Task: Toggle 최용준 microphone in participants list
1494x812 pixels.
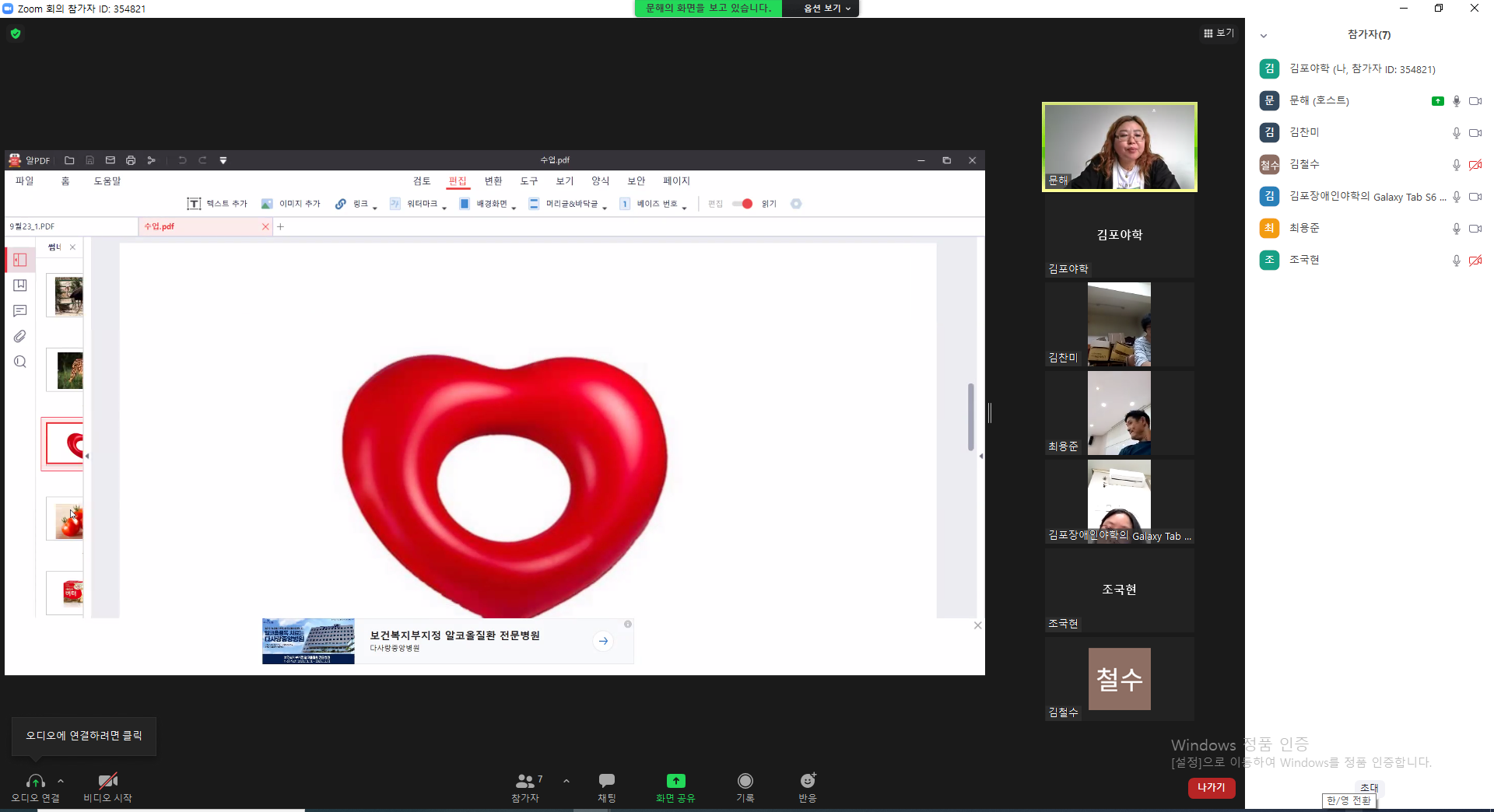Action: click(x=1456, y=229)
